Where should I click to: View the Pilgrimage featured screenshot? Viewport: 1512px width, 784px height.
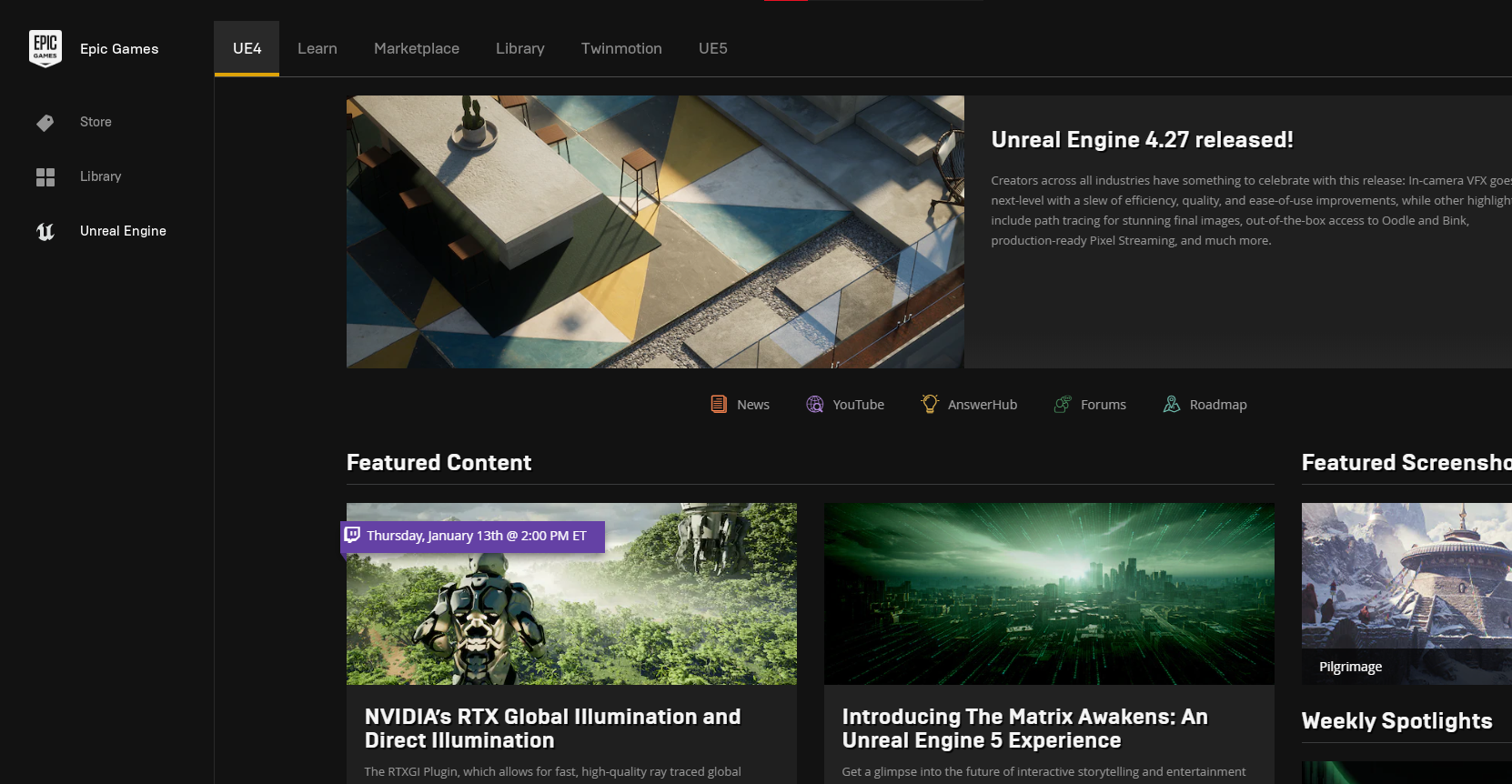pyautogui.click(x=1406, y=594)
